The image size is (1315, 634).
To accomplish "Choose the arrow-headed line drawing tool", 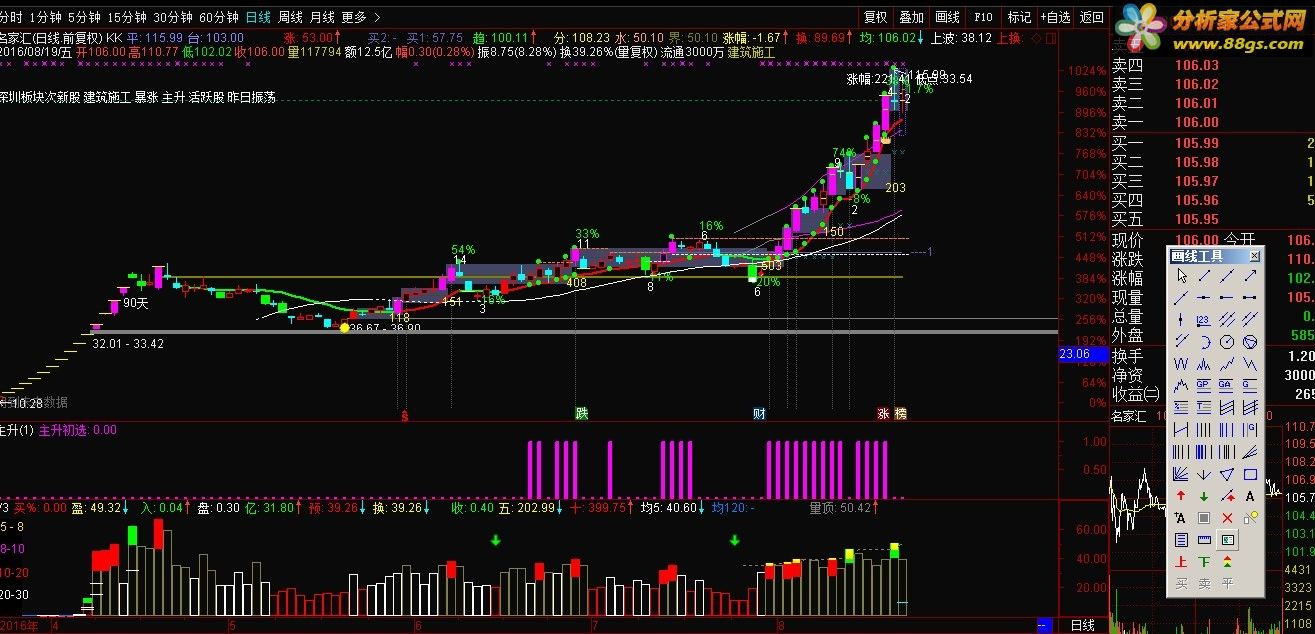I will pyautogui.click(x=1250, y=275).
